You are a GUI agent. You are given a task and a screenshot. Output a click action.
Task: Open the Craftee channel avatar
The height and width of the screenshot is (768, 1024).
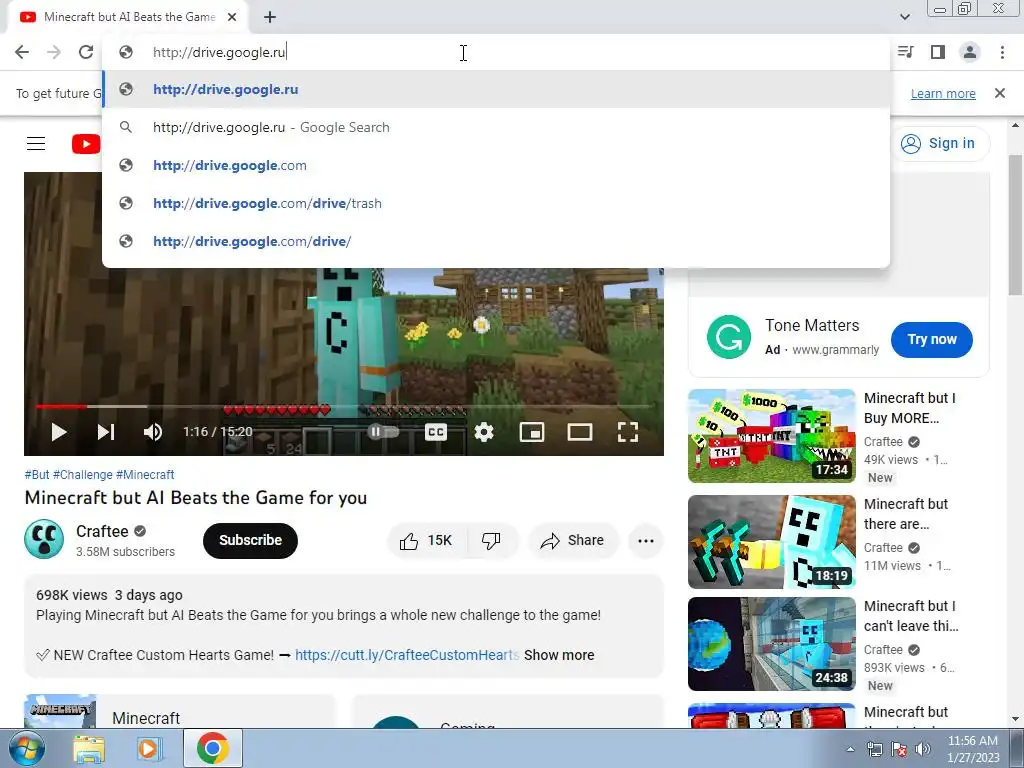pos(44,539)
